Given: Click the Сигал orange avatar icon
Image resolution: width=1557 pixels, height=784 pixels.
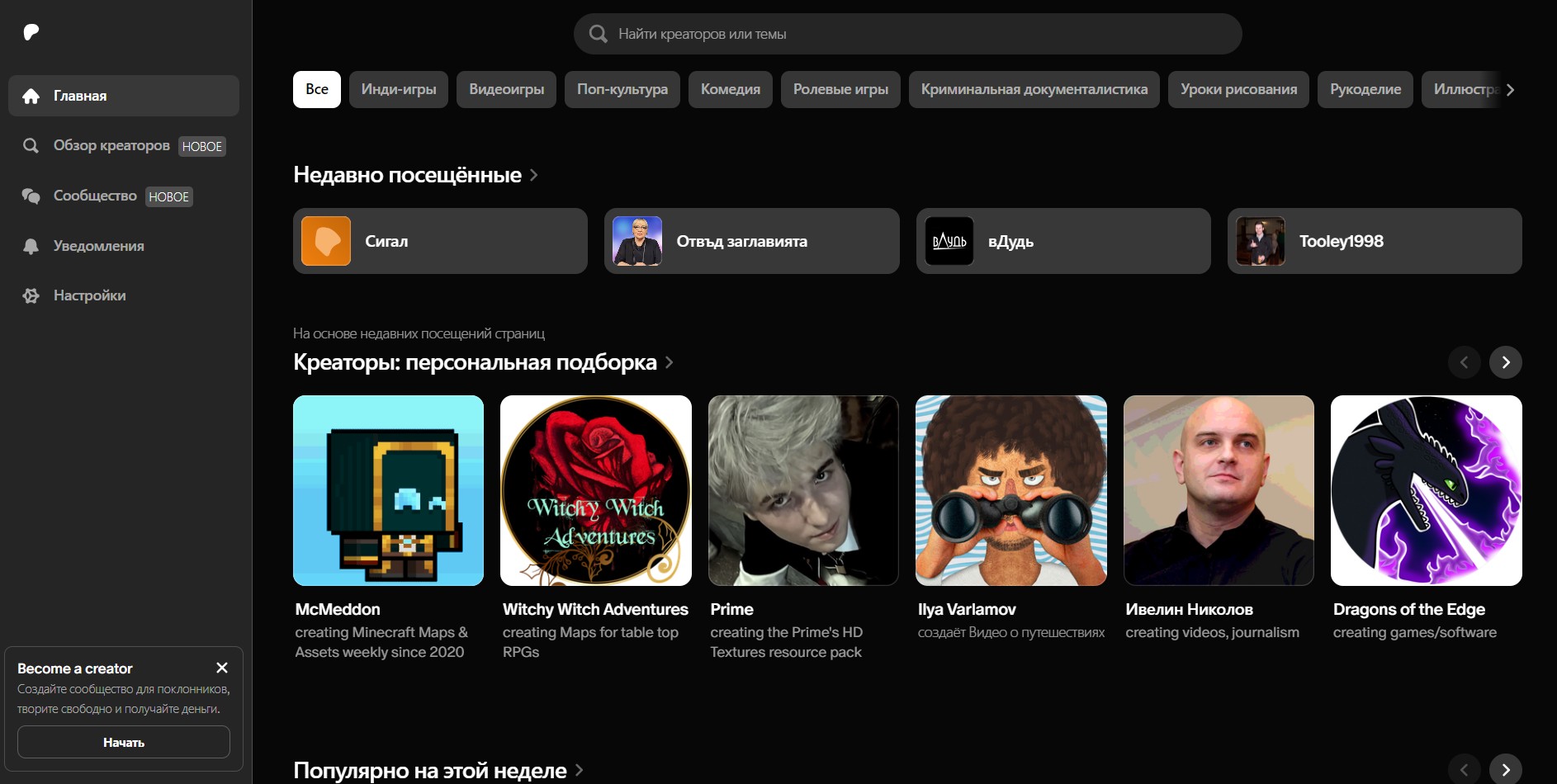Looking at the screenshot, I should point(326,241).
